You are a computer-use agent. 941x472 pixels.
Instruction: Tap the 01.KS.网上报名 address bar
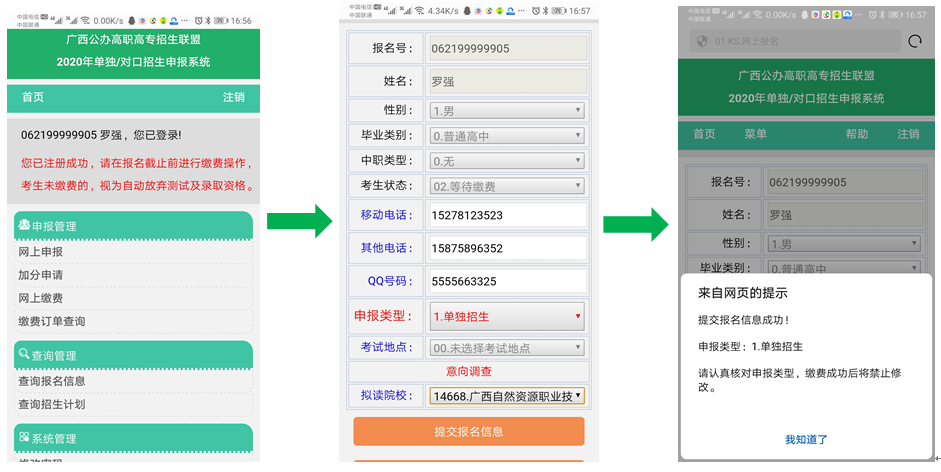click(795, 41)
